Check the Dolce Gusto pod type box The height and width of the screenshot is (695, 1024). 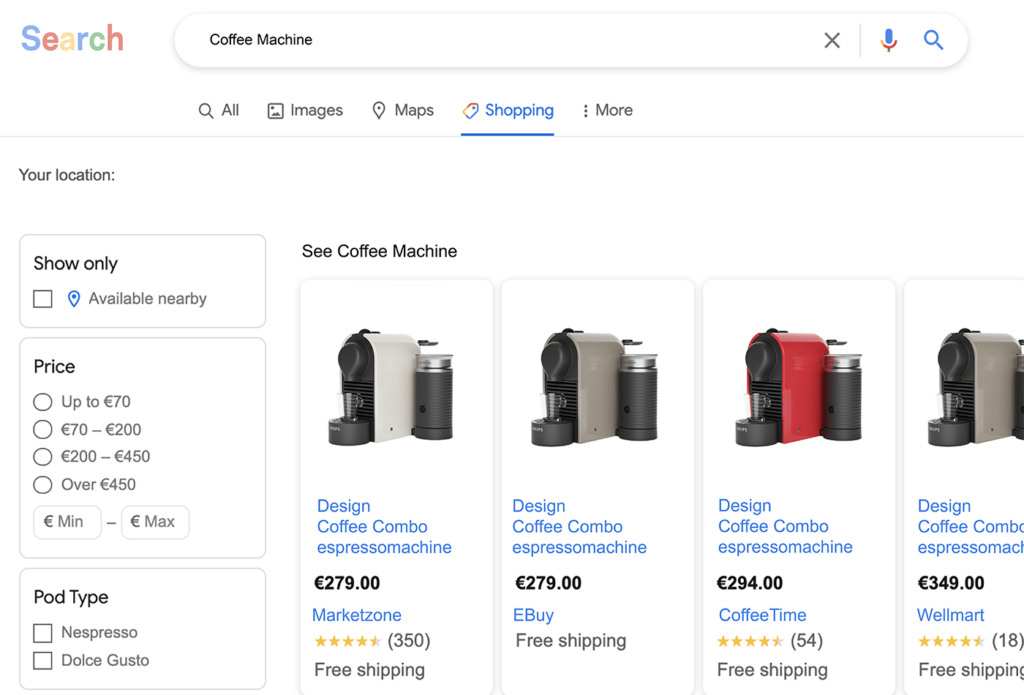(x=43, y=660)
